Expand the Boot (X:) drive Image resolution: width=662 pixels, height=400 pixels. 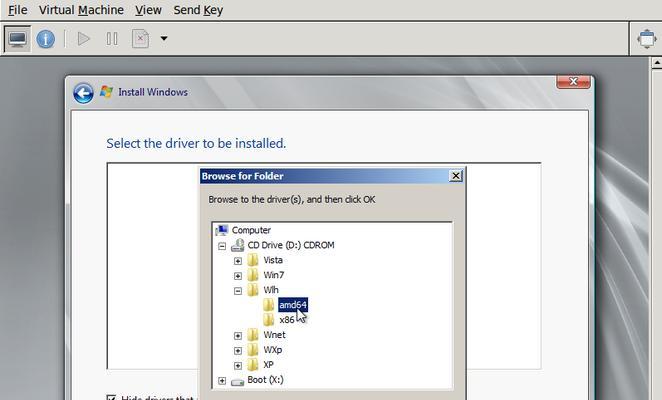pos(222,381)
